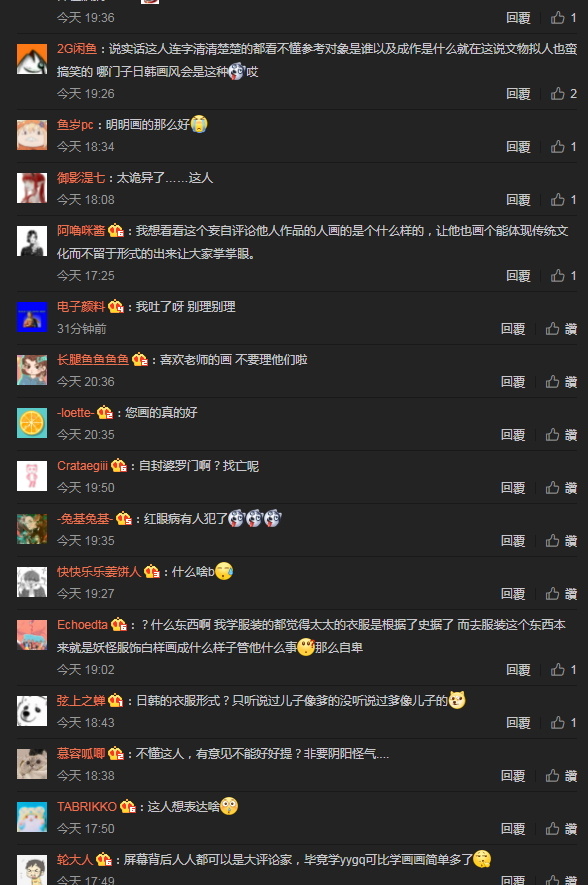The image size is (588, 885).
Task: Click 电子颜料's blue avatar image
Action: point(32,317)
